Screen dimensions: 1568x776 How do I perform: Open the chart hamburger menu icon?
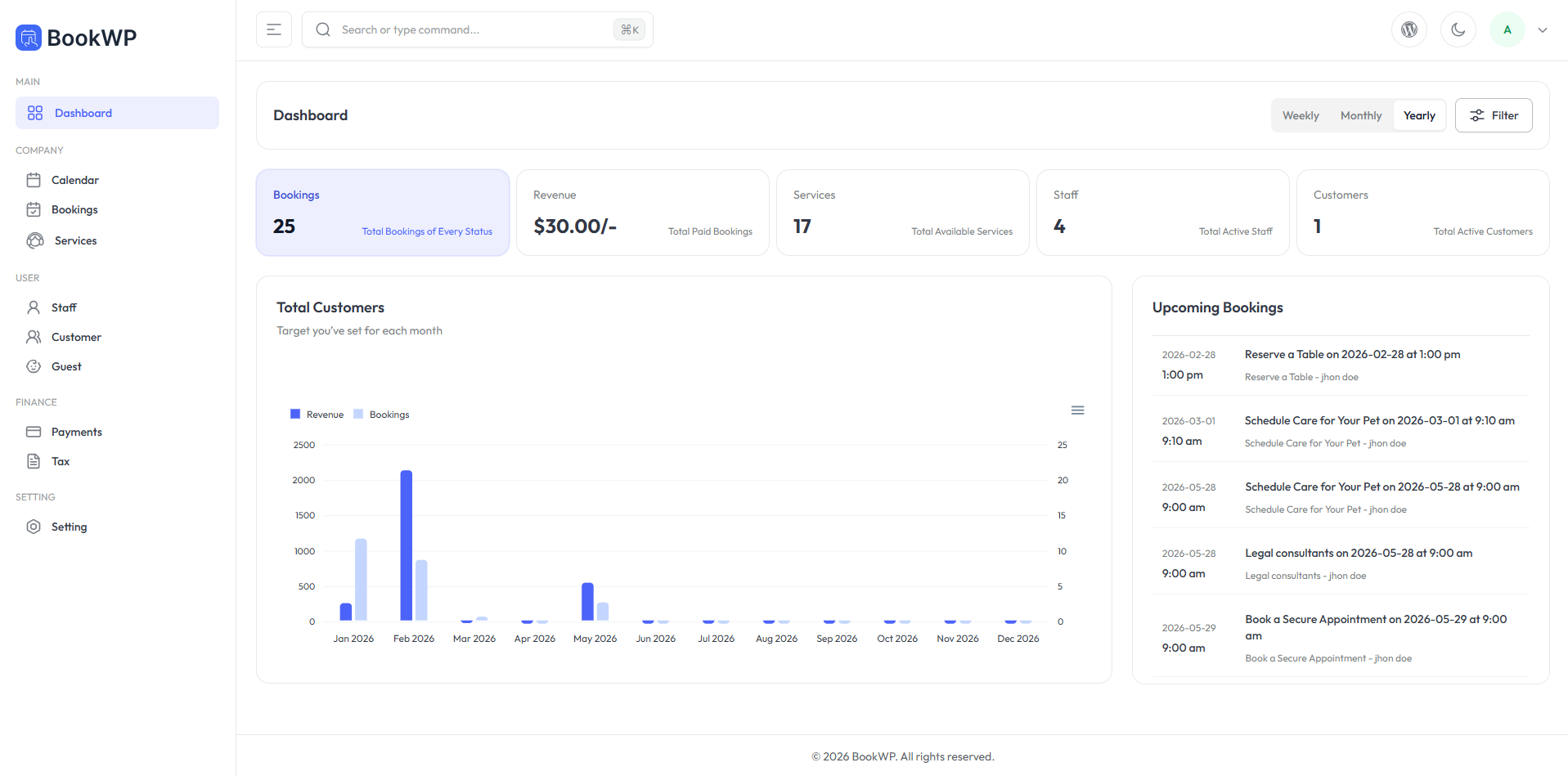point(1078,410)
